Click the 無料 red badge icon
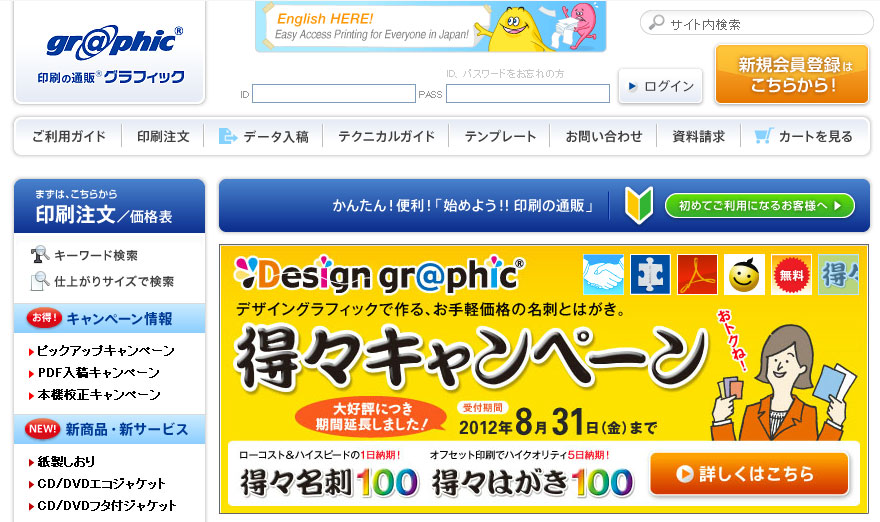The height and width of the screenshot is (522, 880). click(x=791, y=274)
